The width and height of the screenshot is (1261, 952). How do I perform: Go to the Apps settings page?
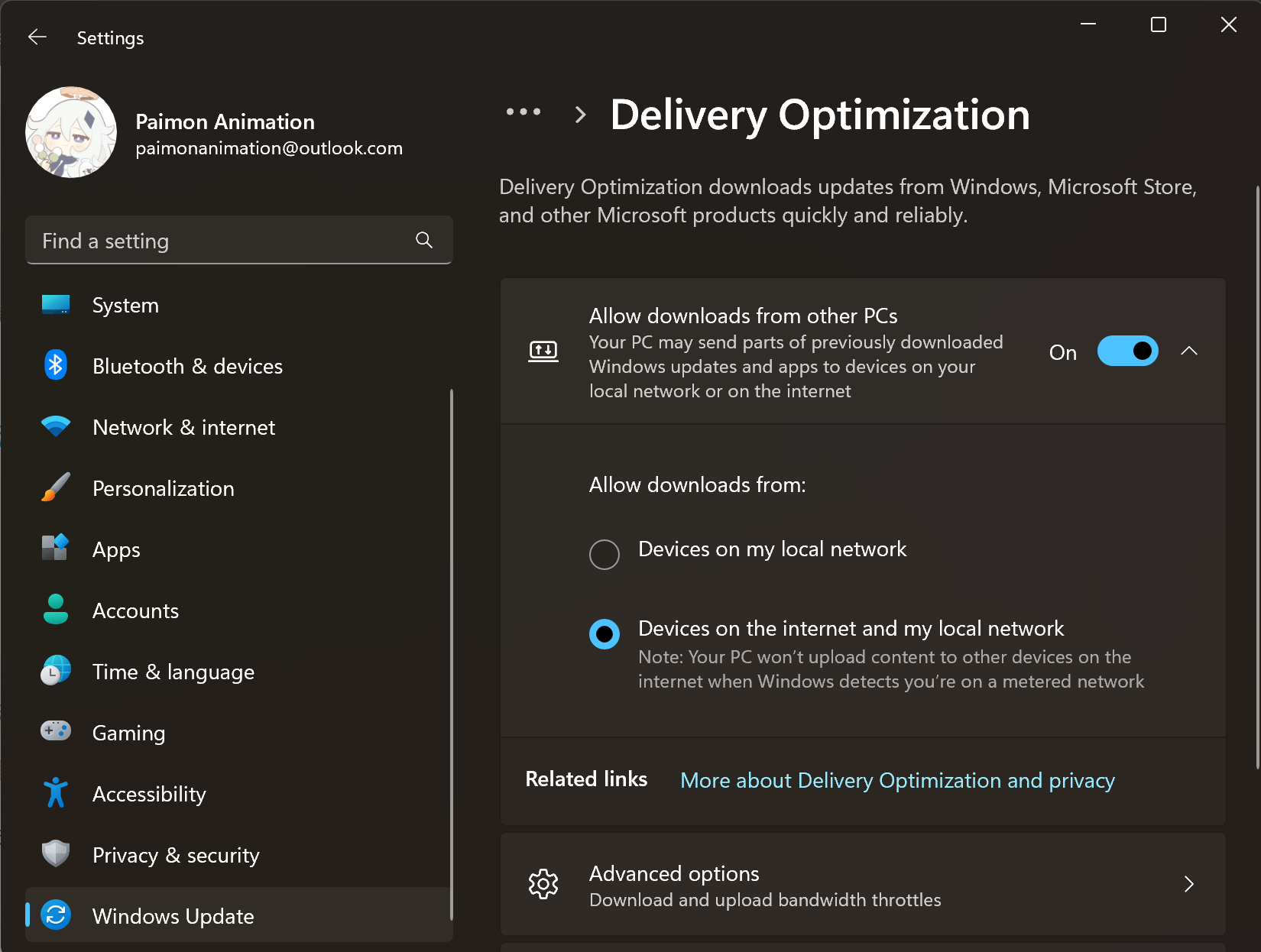pyautogui.click(x=116, y=549)
